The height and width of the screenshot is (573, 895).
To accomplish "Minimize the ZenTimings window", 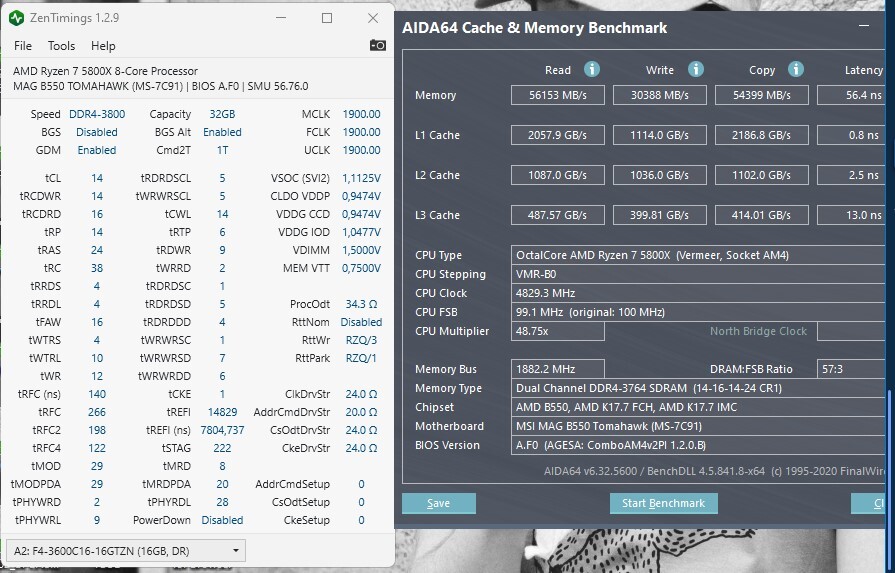I will click(x=281, y=18).
